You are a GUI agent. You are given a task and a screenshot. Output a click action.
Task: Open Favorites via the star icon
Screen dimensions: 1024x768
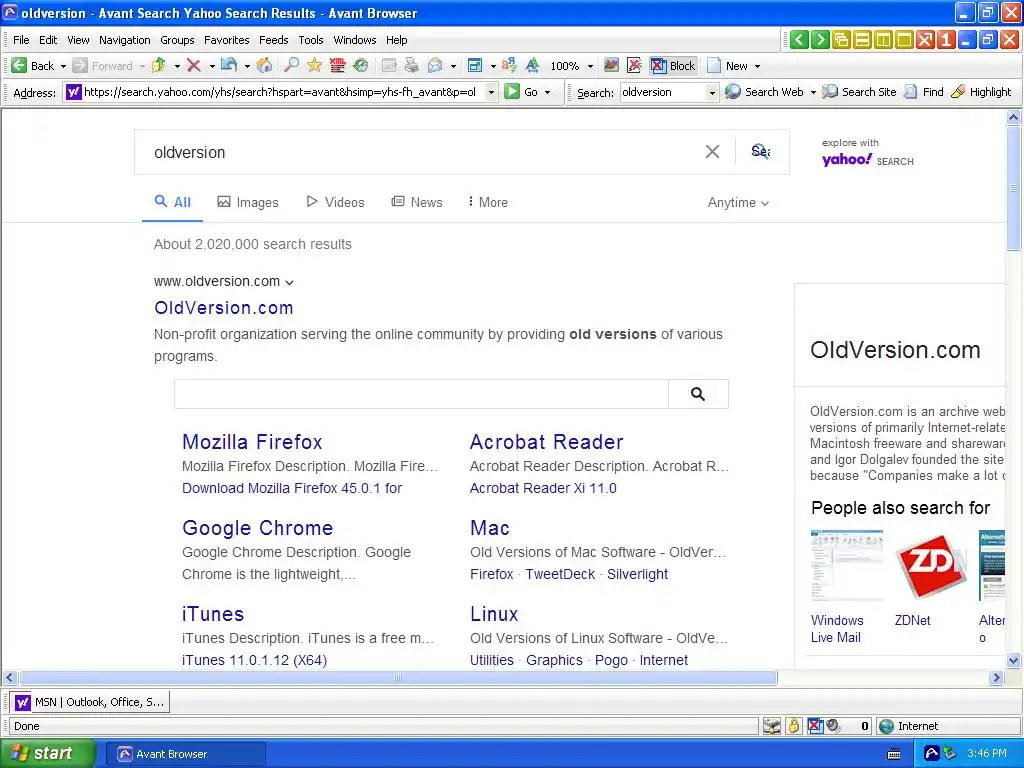314,65
